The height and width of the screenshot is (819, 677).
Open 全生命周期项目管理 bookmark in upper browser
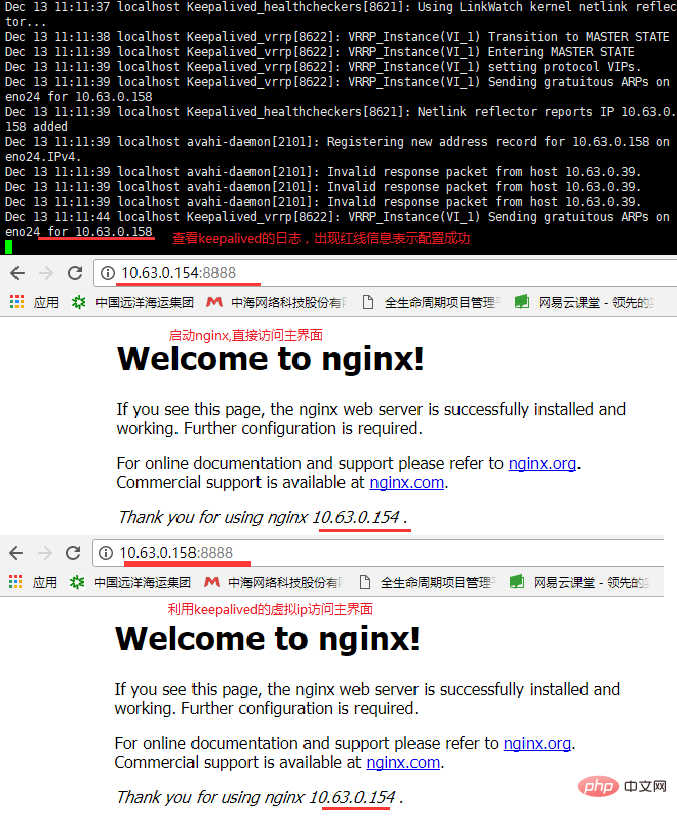[443, 302]
